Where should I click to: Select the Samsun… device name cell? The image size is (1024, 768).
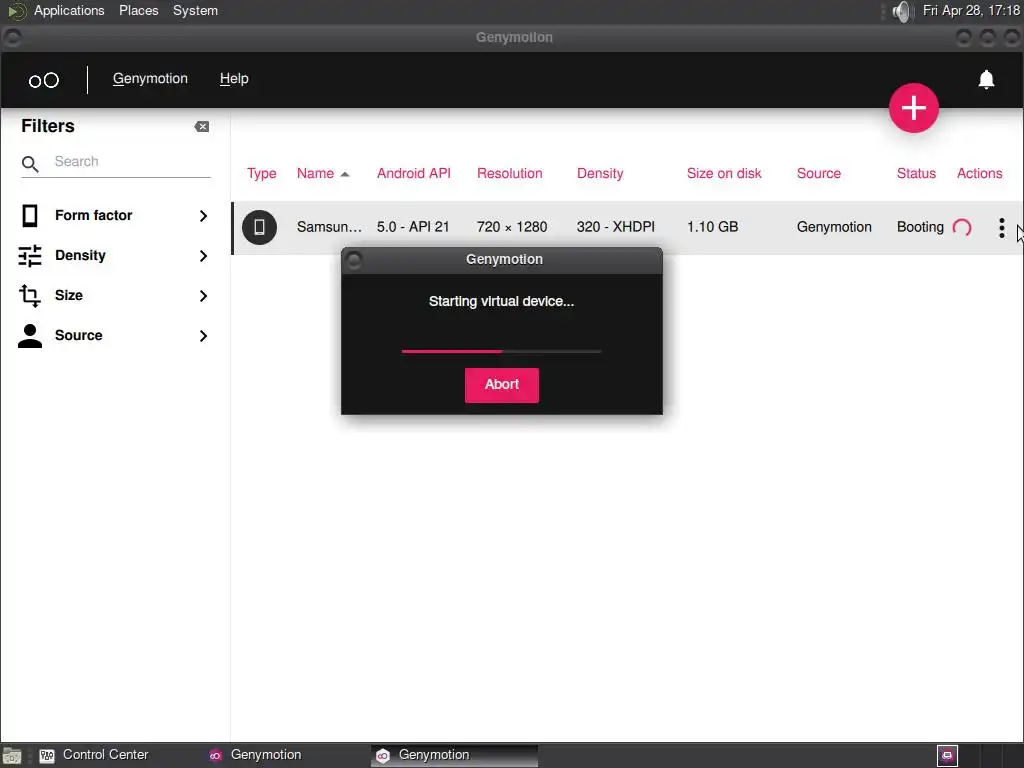[x=329, y=227]
